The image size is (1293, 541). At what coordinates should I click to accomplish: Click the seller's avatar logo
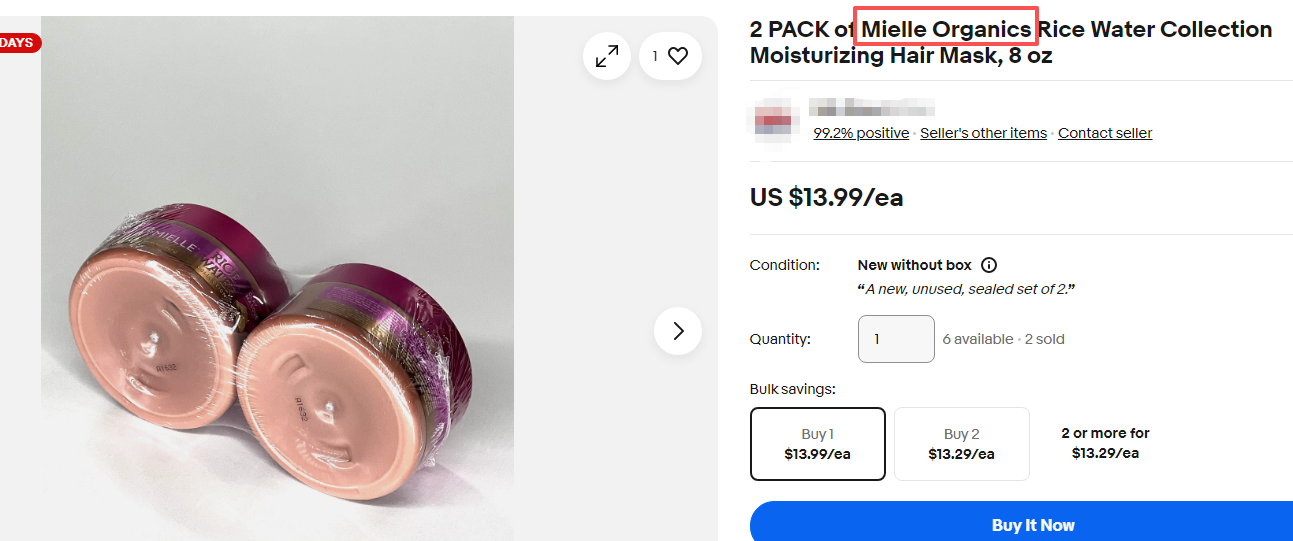[777, 121]
